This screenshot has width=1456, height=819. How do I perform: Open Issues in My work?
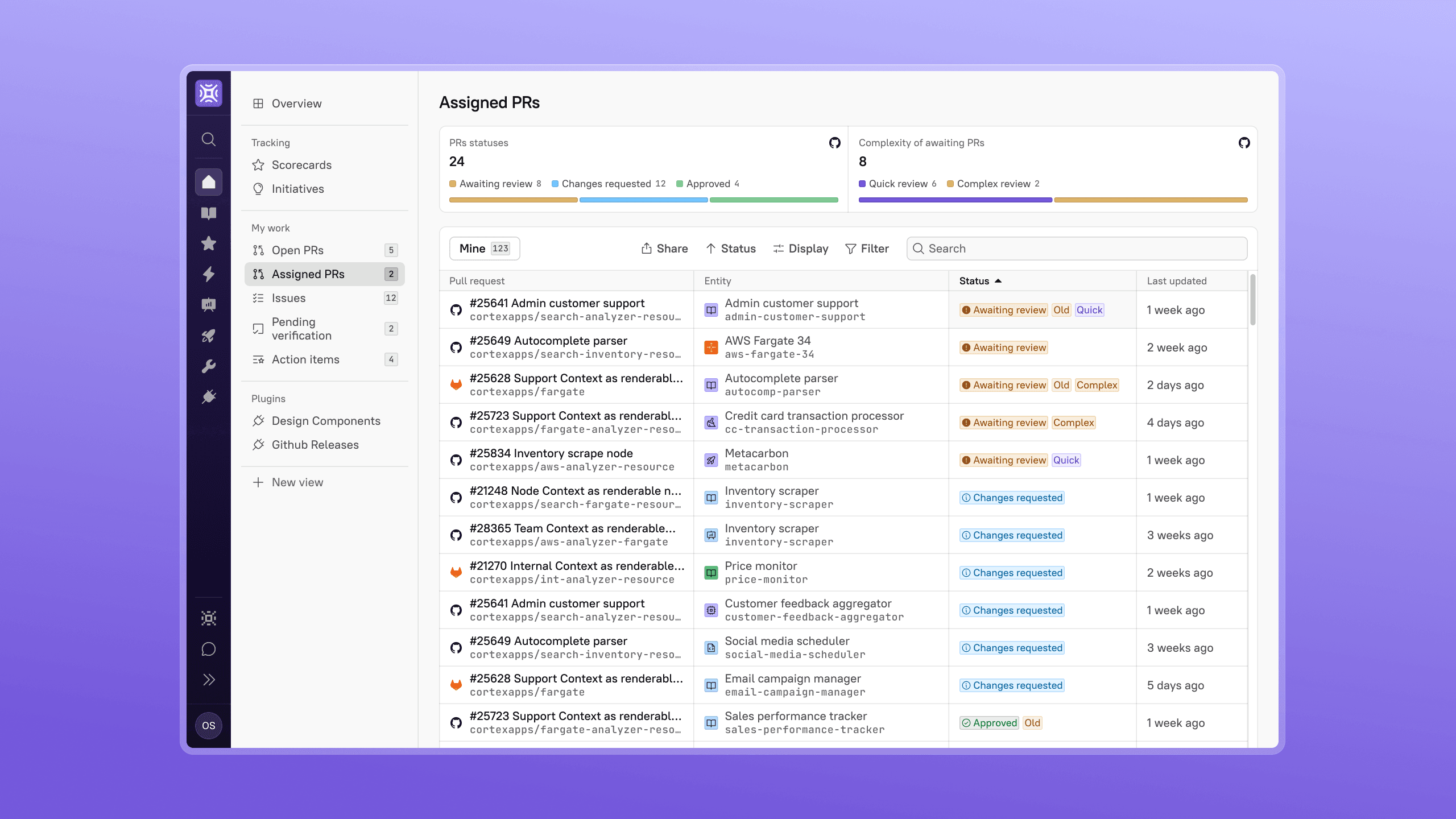[x=324, y=298]
